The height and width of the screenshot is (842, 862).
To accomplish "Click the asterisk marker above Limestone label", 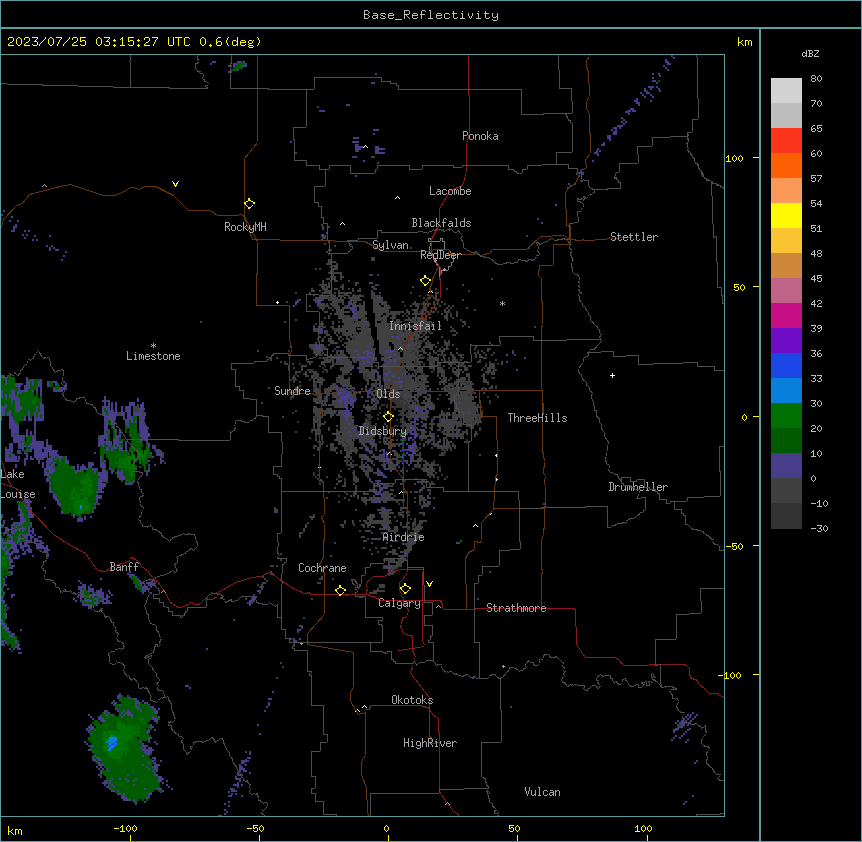I will pos(153,346).
